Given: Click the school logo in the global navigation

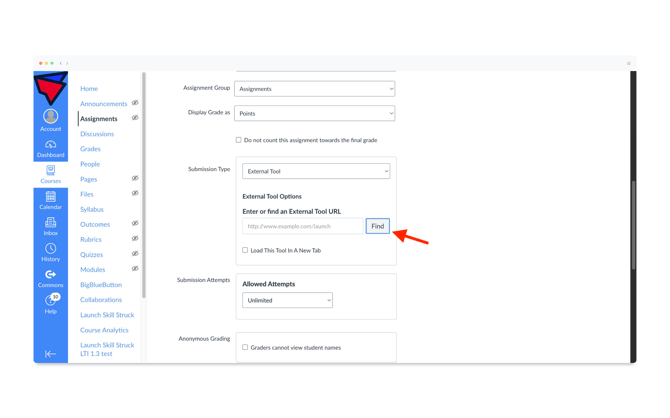Looking at the screenshot, I should [x=50, y=88].
